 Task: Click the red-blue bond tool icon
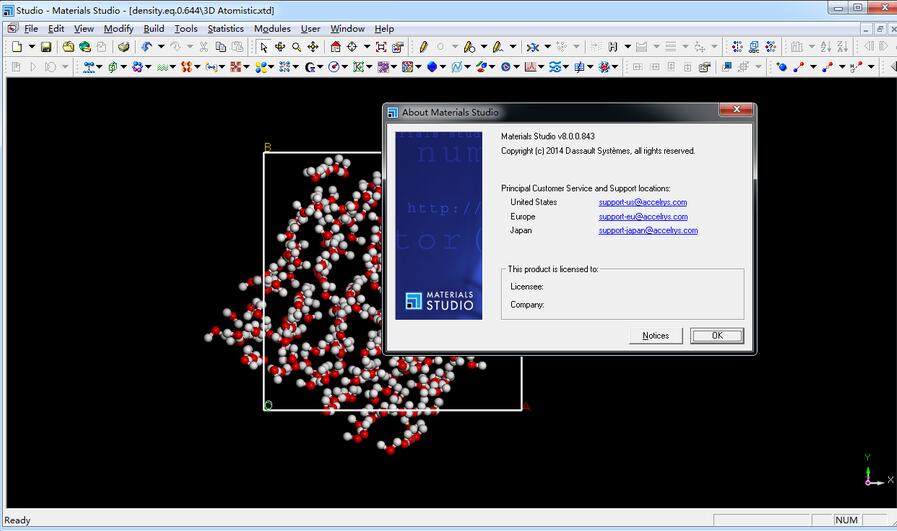(799, 67)
